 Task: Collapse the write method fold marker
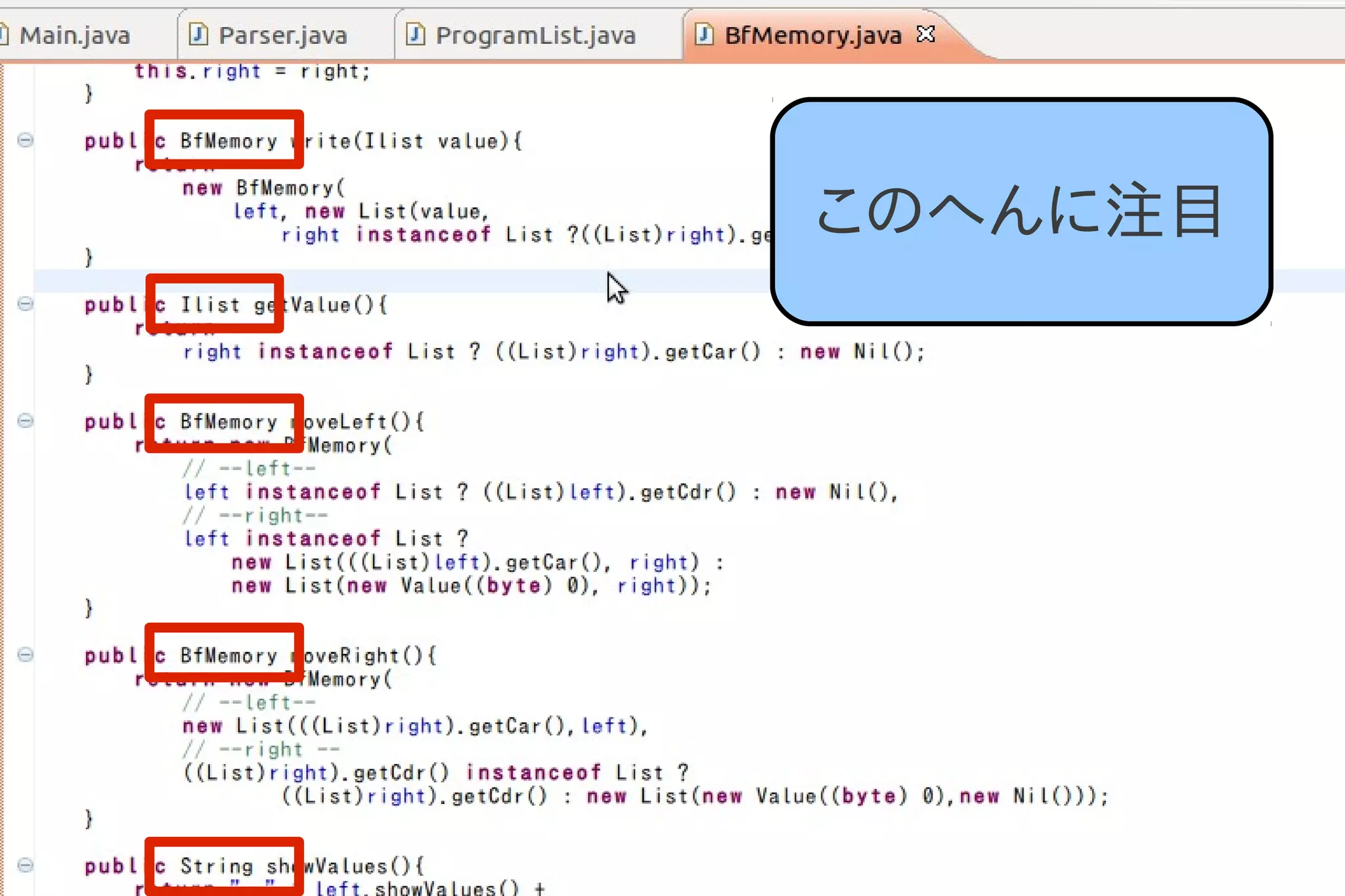point(25,140)
